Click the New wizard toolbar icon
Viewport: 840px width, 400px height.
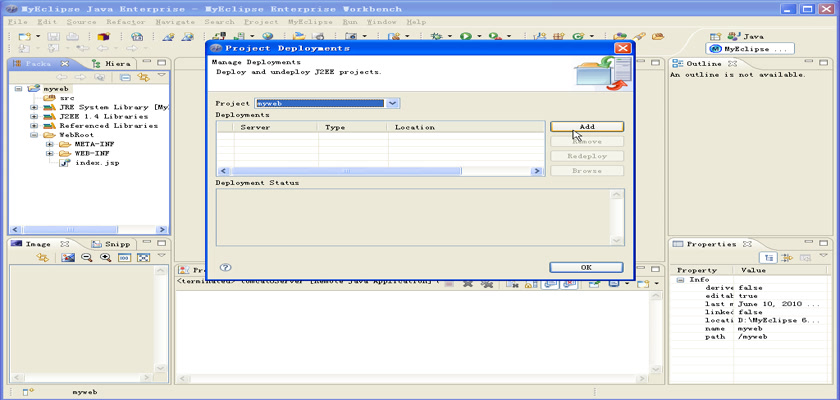(x=24, y=36)
